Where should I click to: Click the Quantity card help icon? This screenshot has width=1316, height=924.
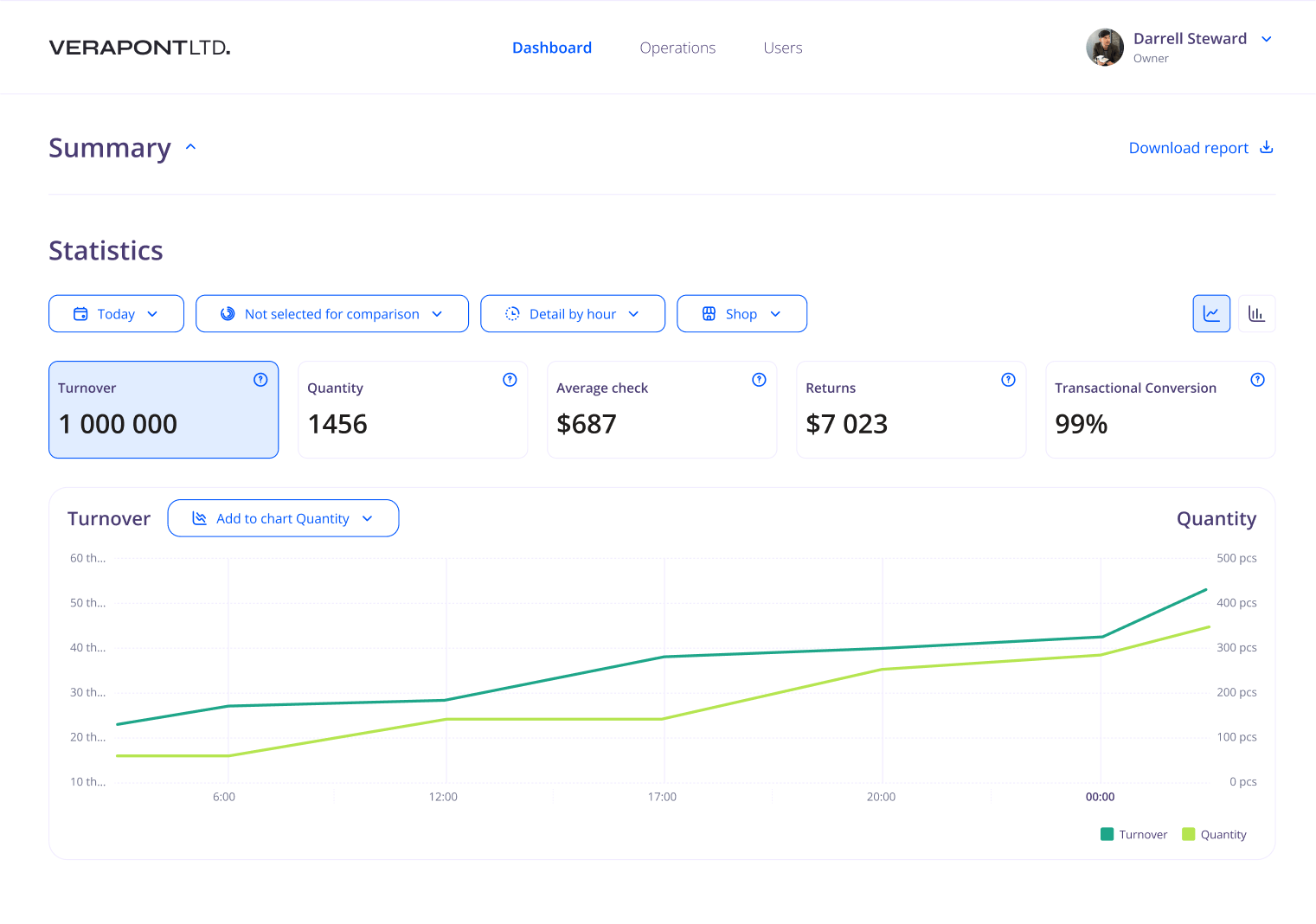510,380
